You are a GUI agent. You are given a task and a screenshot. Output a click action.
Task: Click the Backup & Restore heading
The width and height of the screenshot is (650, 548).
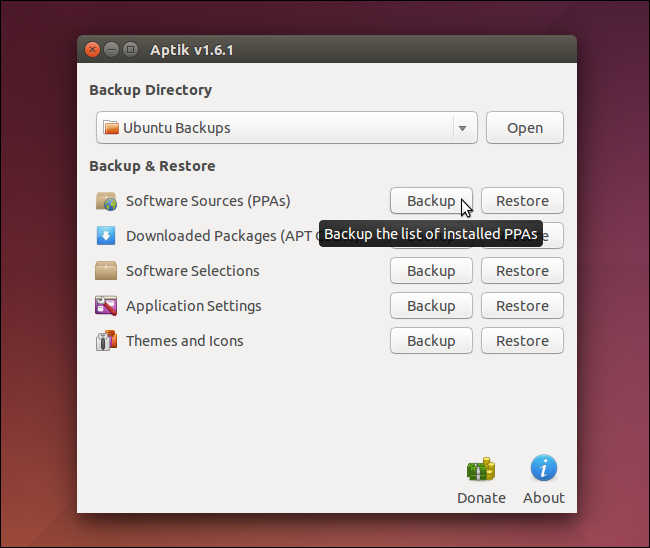152,166
